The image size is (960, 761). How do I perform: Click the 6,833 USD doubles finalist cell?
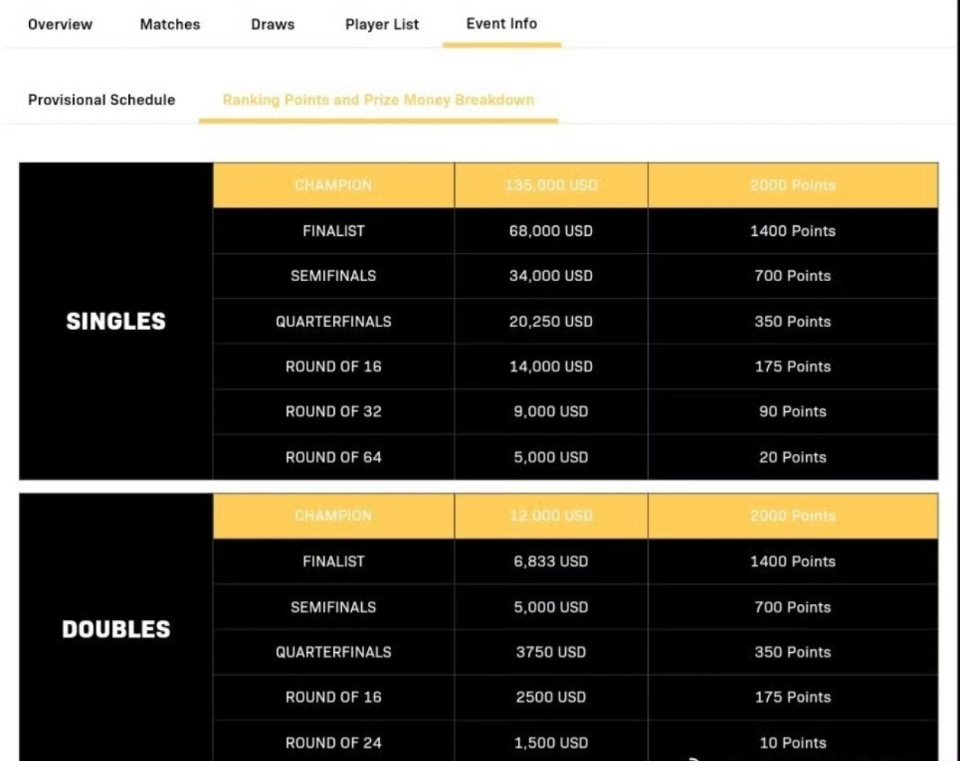tap(551, 562)
